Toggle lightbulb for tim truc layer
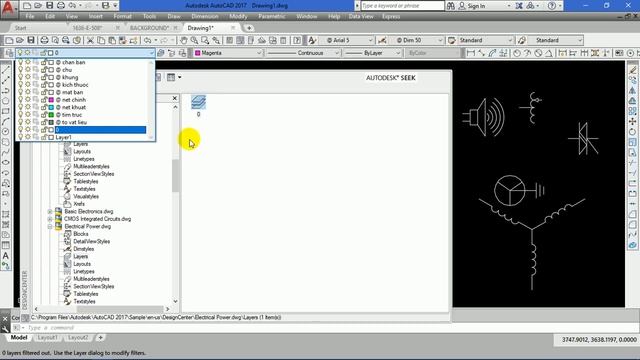This screenshot has height=360, width=640. (20, 115)
